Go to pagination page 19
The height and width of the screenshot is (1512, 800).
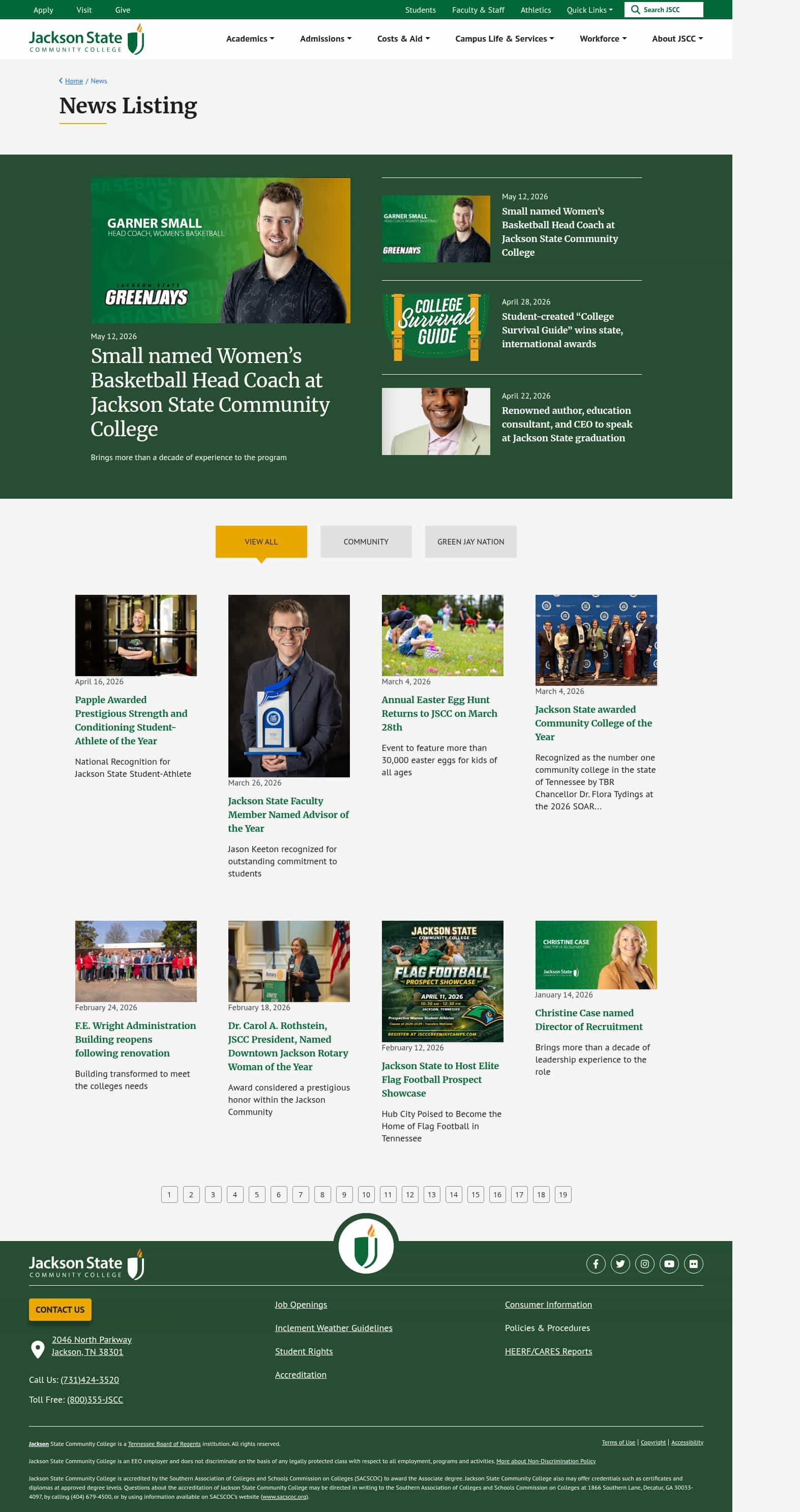[562, 1194]
